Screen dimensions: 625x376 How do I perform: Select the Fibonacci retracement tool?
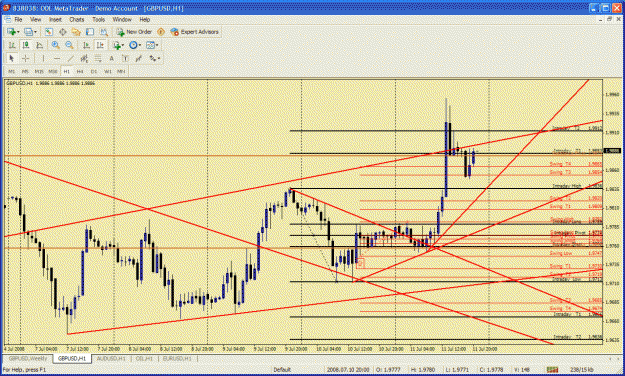pyautogui.click(x=98, y=58)
